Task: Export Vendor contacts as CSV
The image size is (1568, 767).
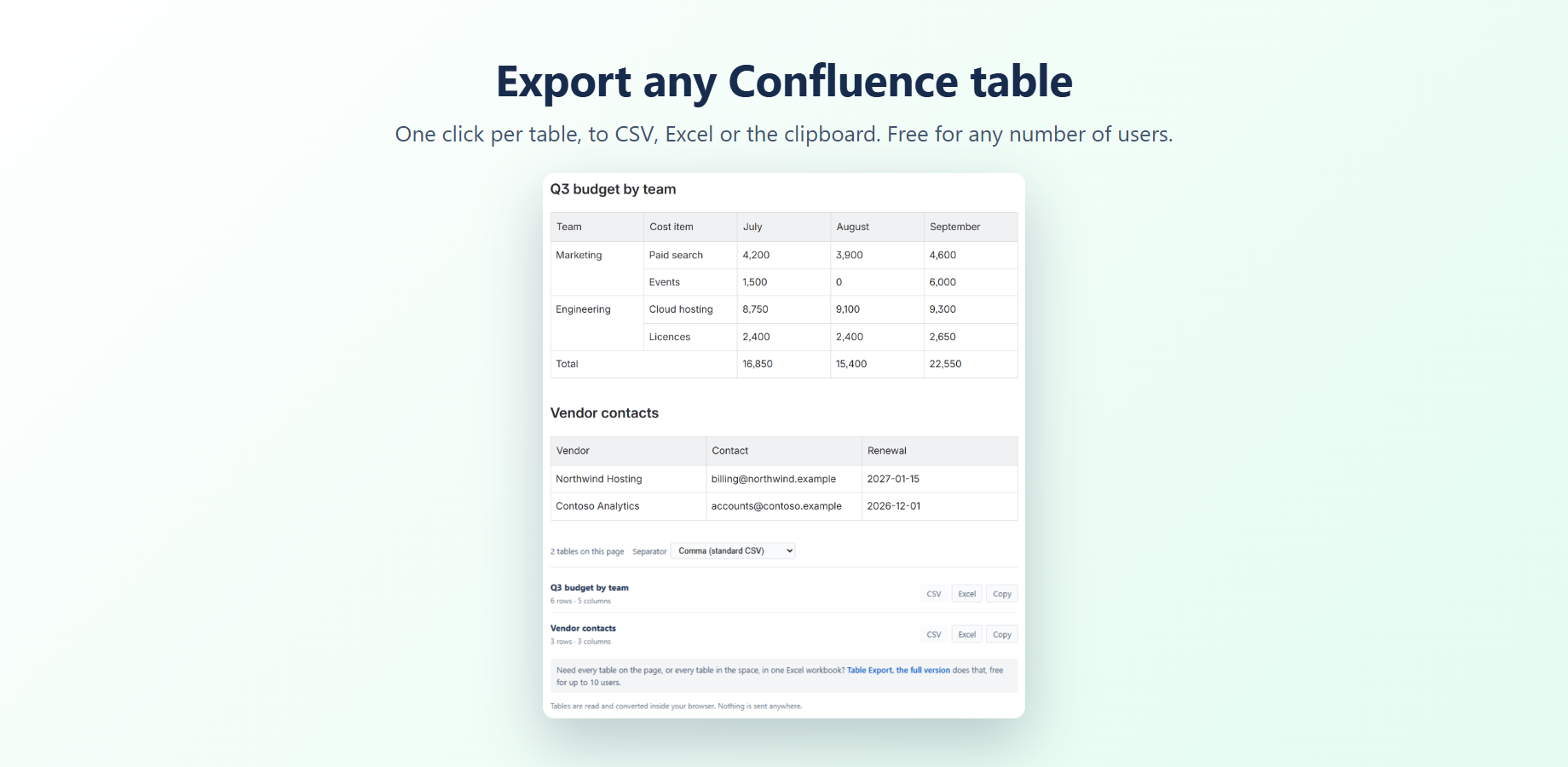Action: point(934,635)
